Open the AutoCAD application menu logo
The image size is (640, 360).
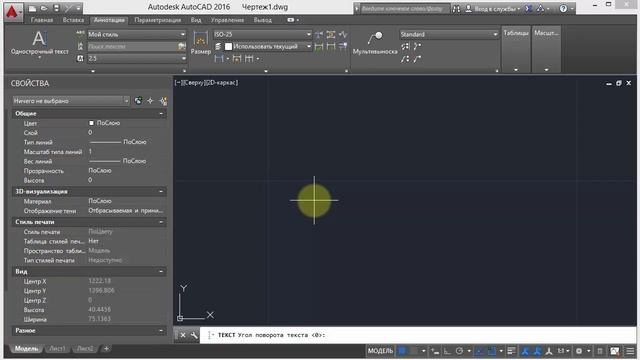[12, 11]
